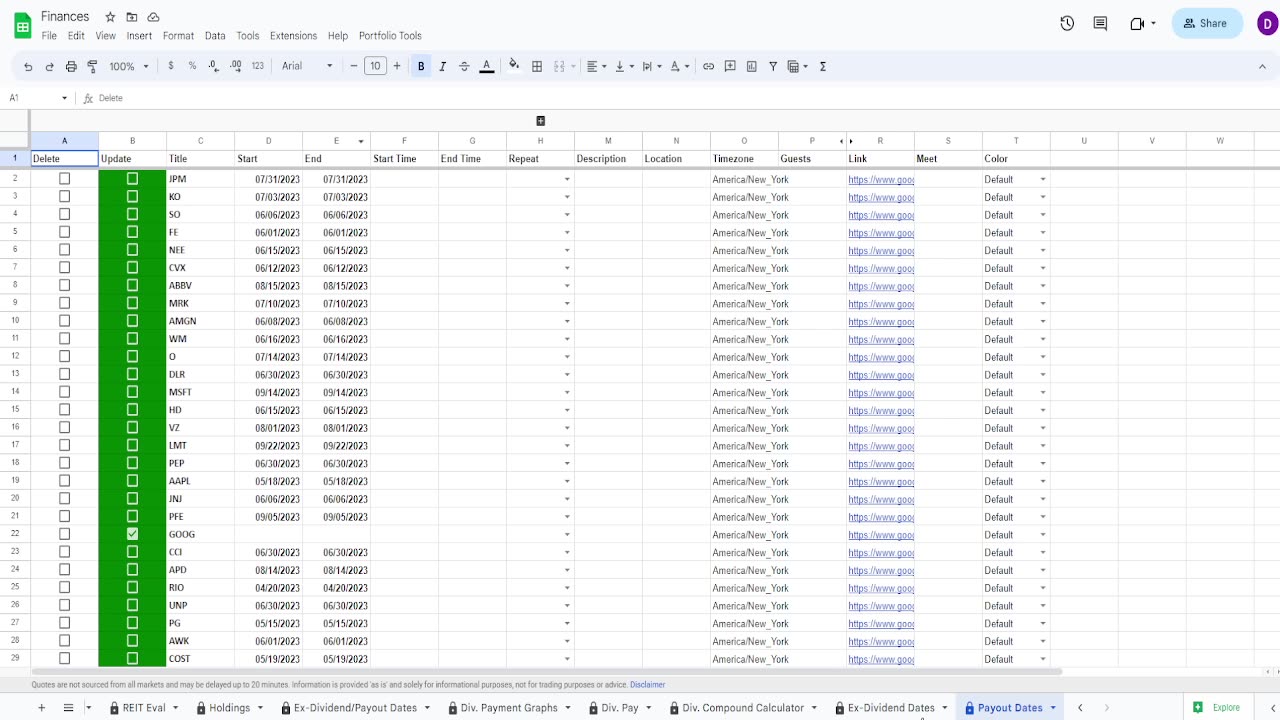Check Update checkbox for COST row

coord(132,658)
